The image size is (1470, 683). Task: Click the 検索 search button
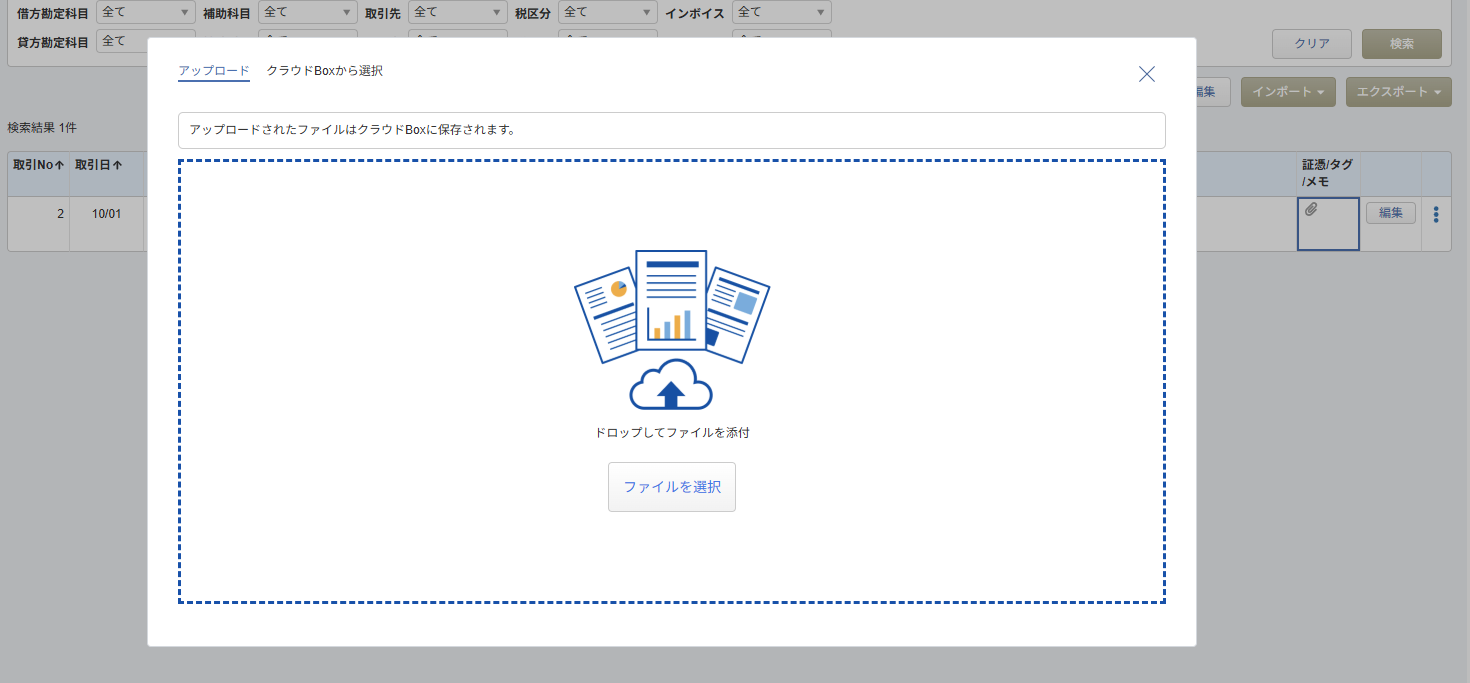1401,44
